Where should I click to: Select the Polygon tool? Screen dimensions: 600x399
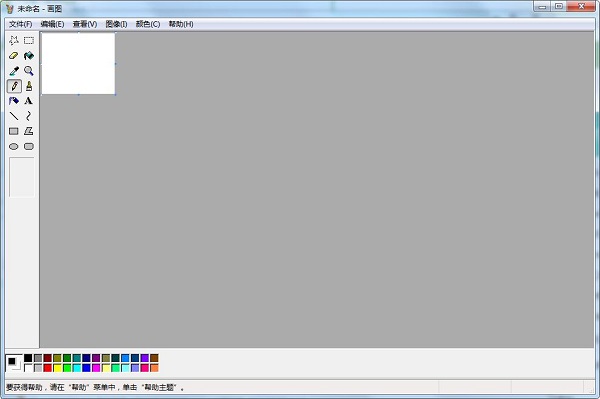(x=29, y=131)
